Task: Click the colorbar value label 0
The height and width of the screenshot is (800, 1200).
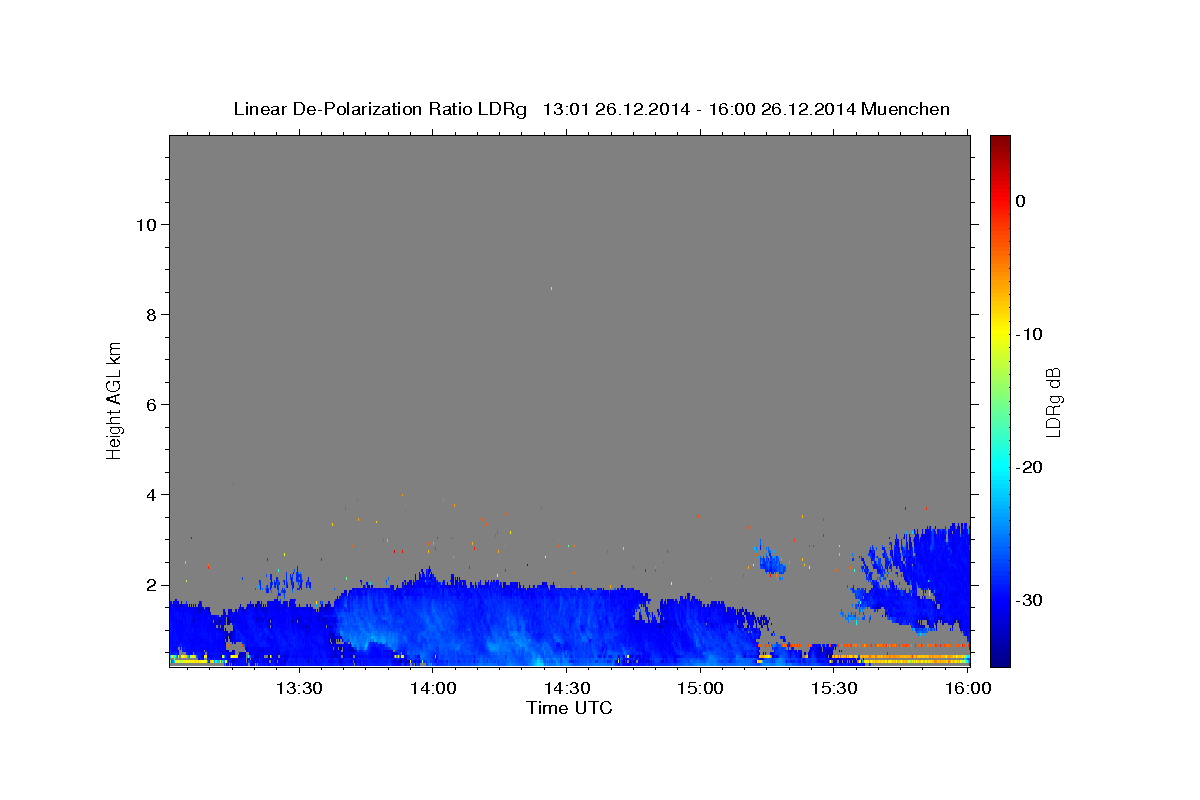Action: (x=1020, y=201)
